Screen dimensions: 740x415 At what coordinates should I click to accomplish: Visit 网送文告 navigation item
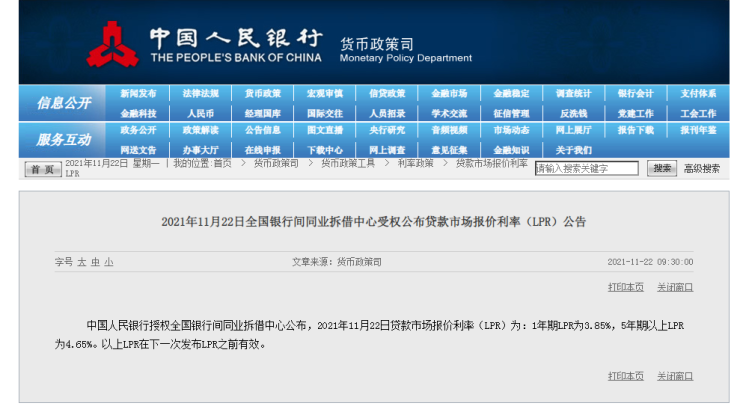[138, 150]
